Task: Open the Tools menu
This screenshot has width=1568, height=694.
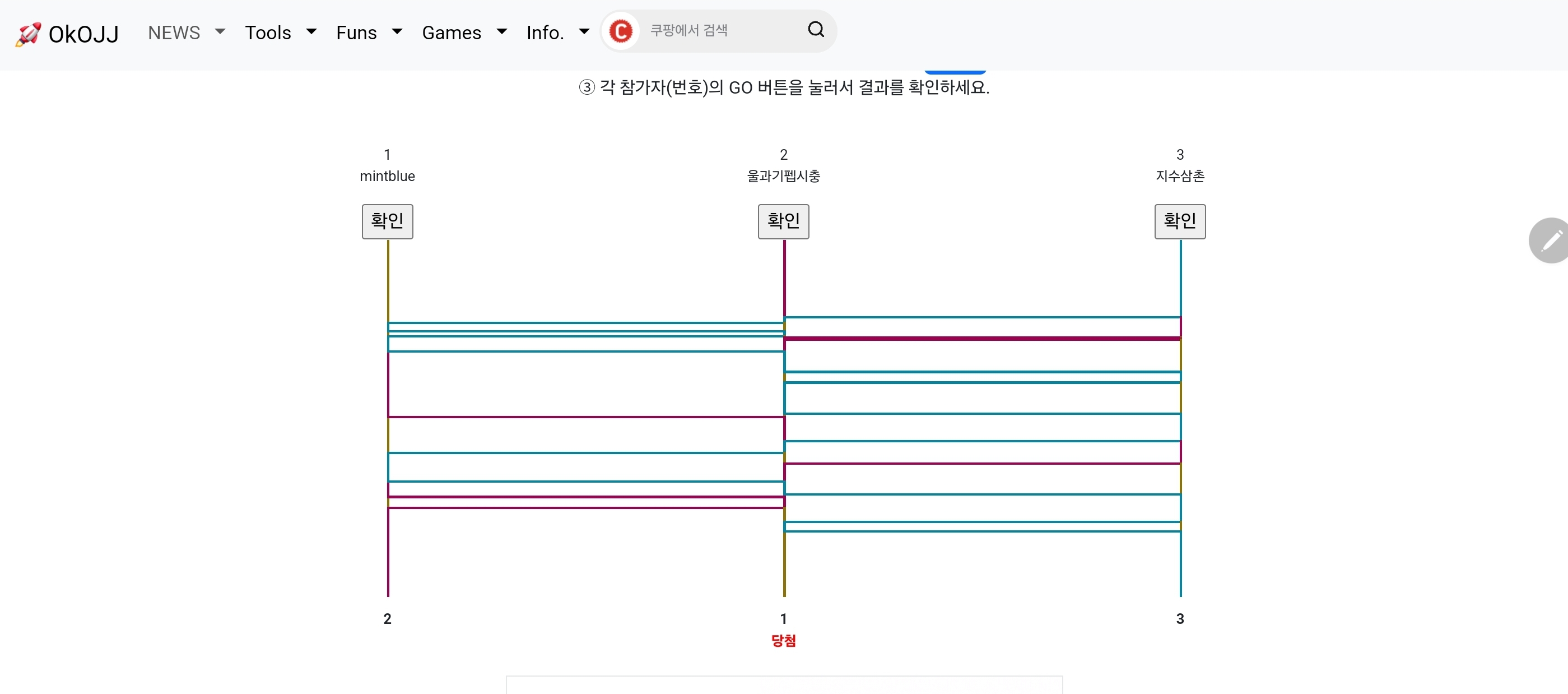Action: click(x=268, y=33)
